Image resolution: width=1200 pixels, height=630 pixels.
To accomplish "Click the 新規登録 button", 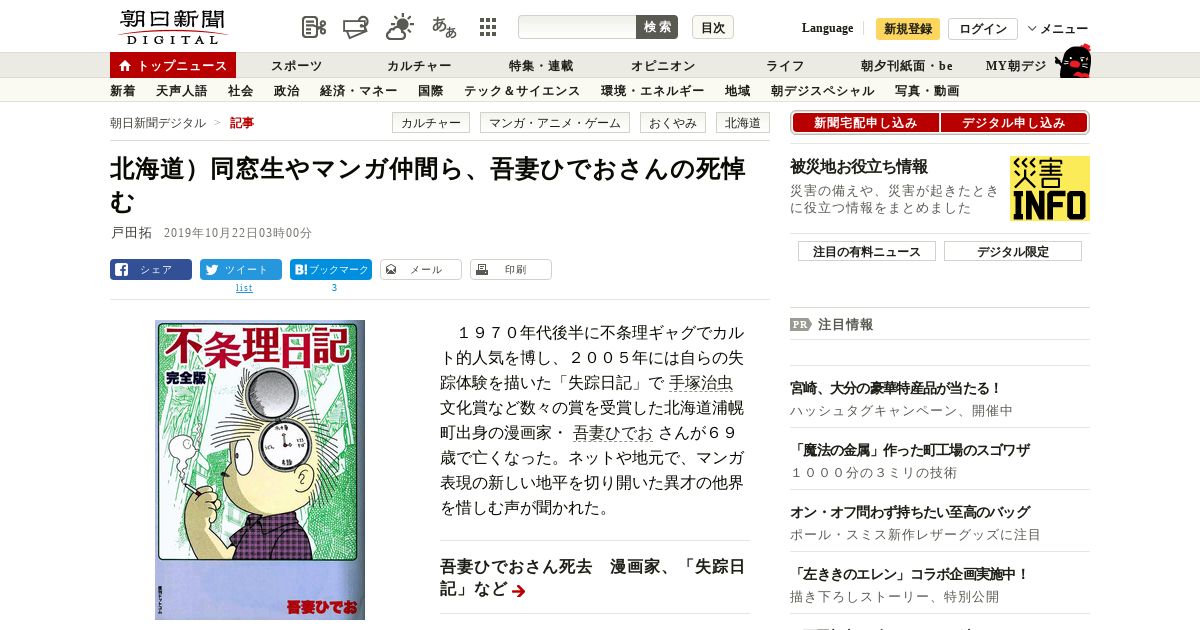I will (908, 29).
